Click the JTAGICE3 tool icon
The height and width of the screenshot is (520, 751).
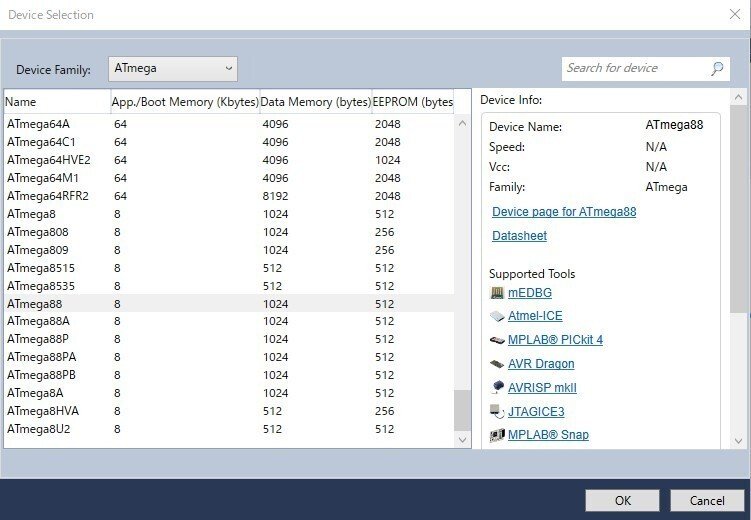(x=497, y=411)
